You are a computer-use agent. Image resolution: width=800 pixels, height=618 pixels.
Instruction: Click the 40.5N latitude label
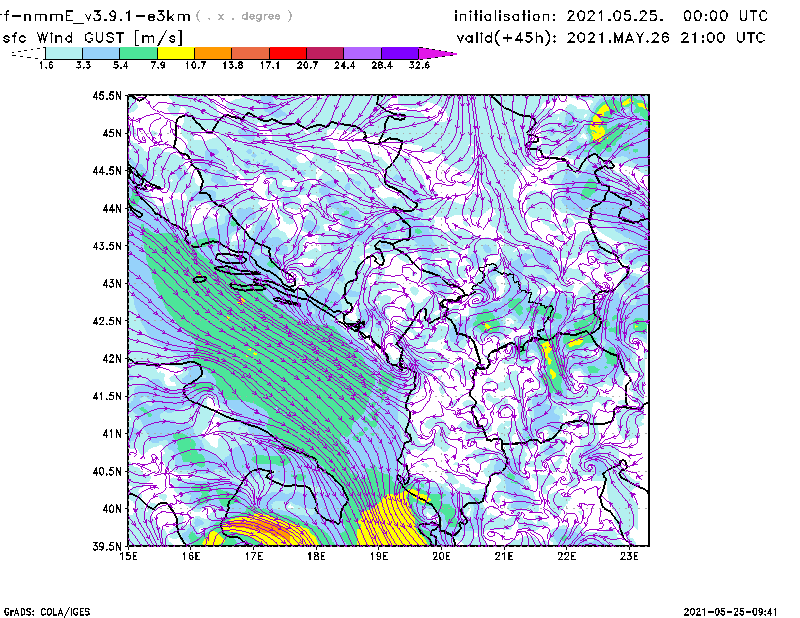tap(107, 472)
